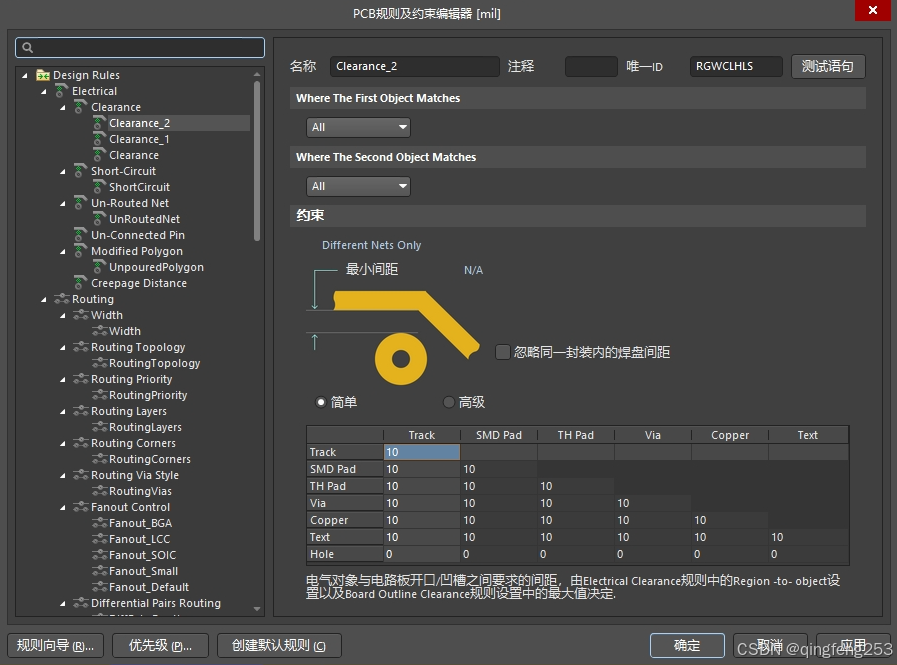Click the ShortCircuit rule icon
This screenshot has width=897, height=665.
click(99, 187)
